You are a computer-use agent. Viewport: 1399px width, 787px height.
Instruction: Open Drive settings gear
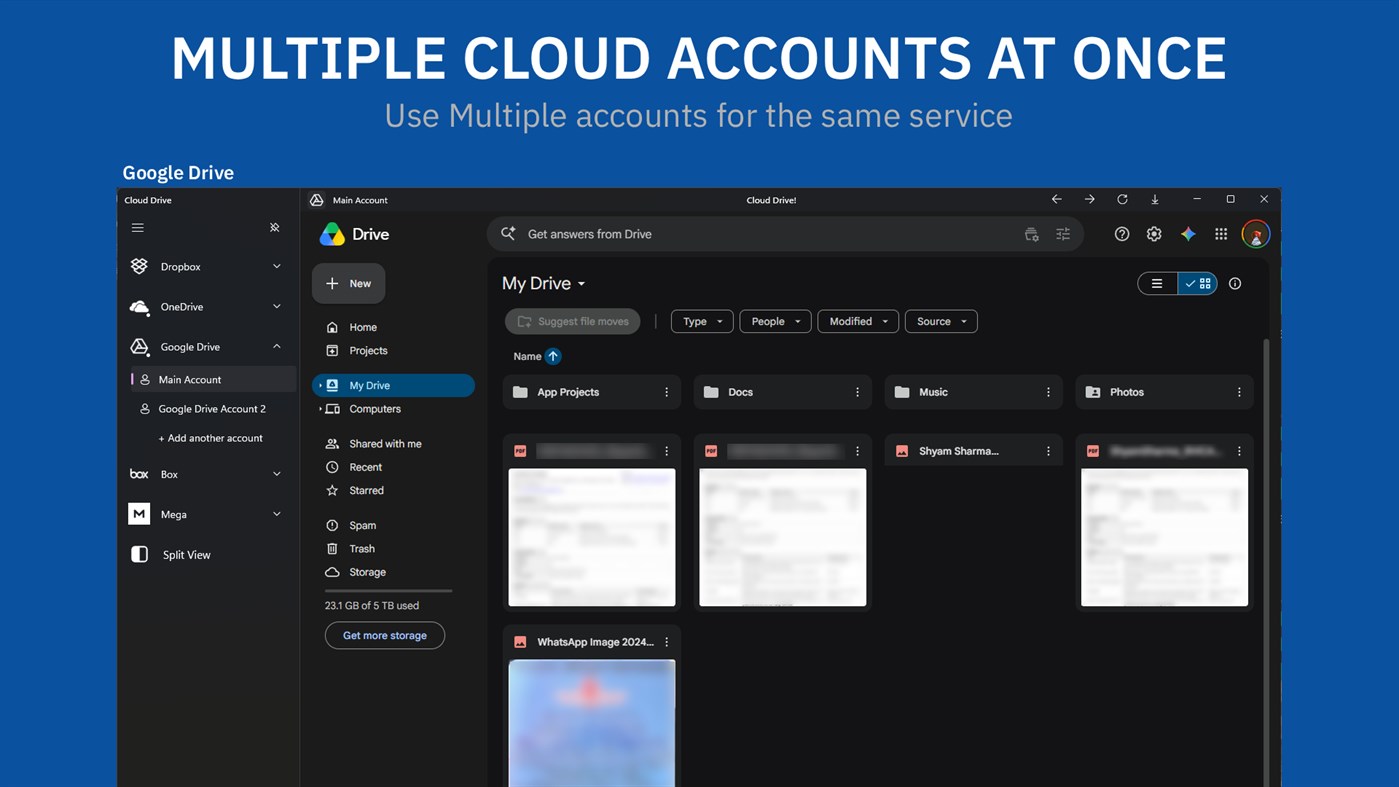[1154, 234]
